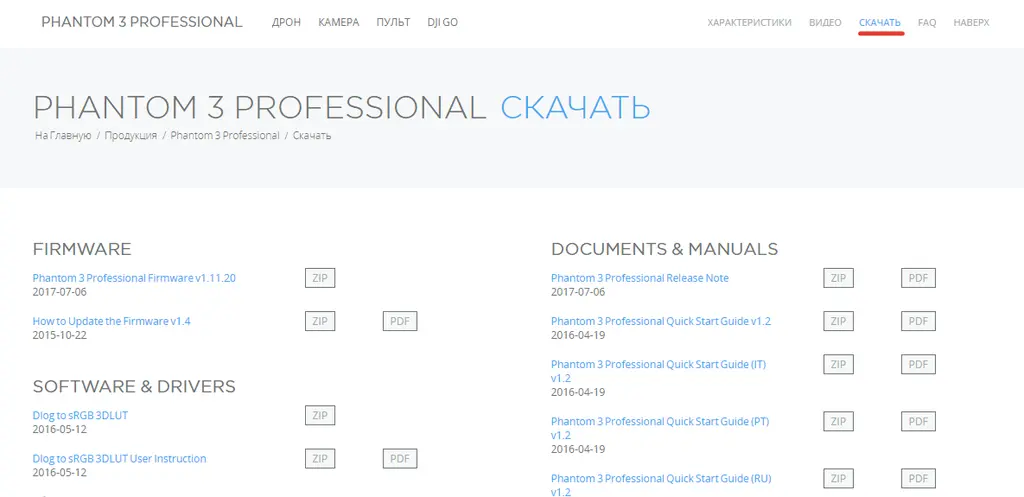This screenshot has width=1024, height=497.
Task: Go to На Главную in breadcrumbs
Action: pyautogui.click(x=63, y=135)
